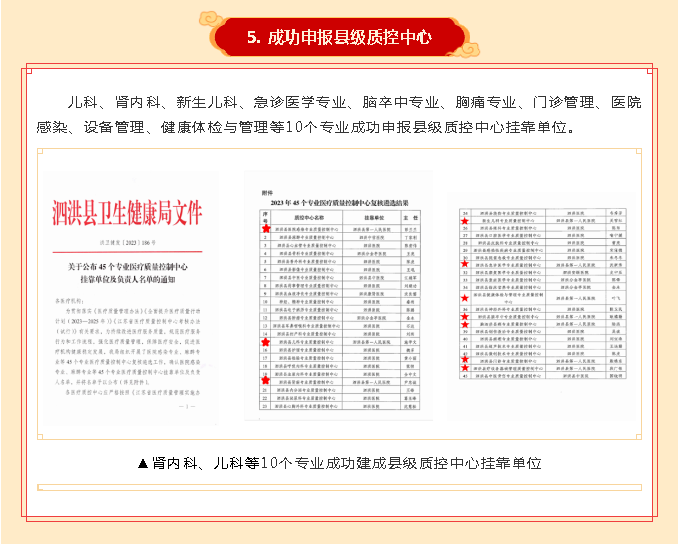Viewport: 679px width, 544px height.
Task: Click the red heading 泗洪县卫生健康局文件
Action: 127,213
